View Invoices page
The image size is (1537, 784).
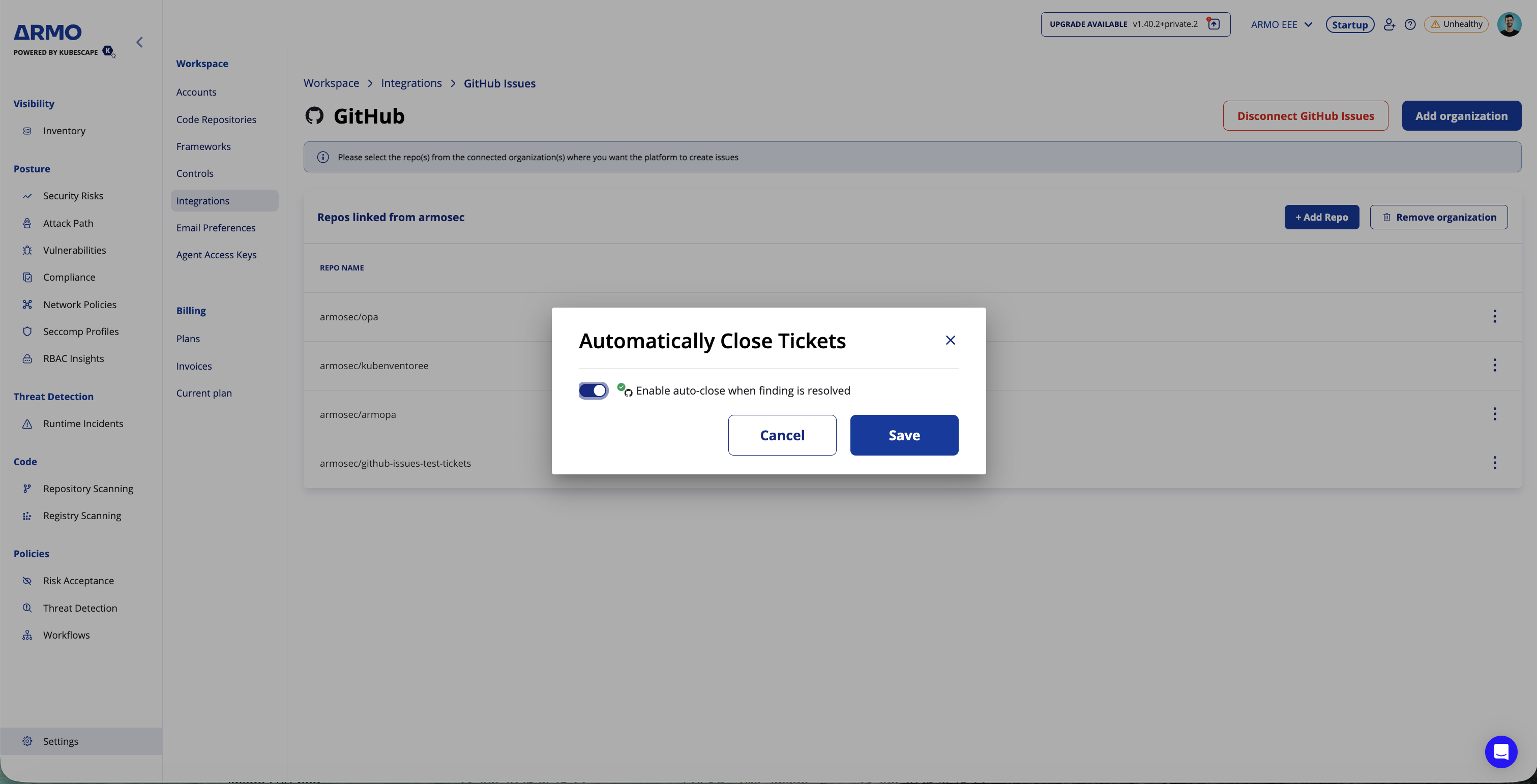194,366
